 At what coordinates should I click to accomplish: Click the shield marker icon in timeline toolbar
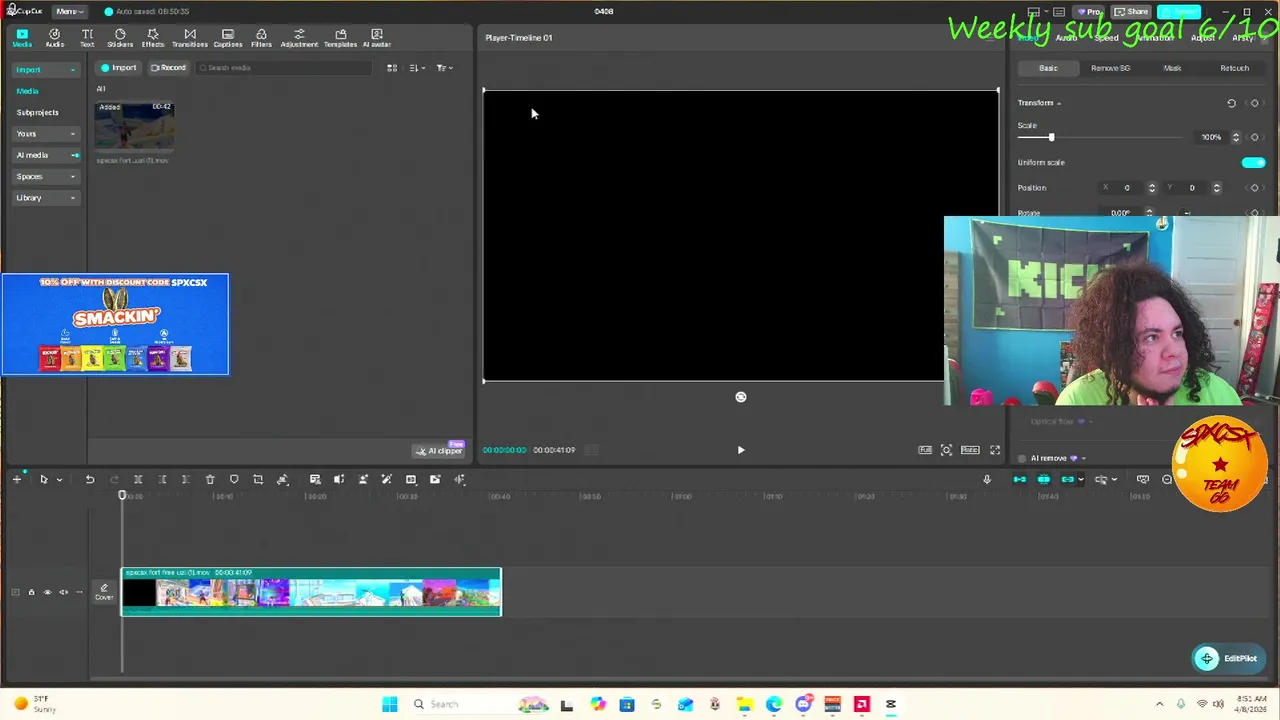(234, 480)
